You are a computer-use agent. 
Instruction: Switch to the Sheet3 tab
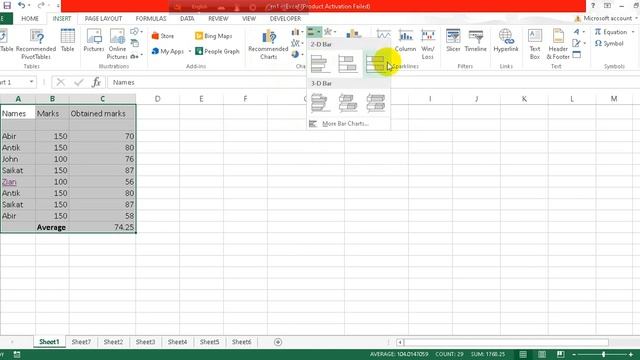pos(145,342)
